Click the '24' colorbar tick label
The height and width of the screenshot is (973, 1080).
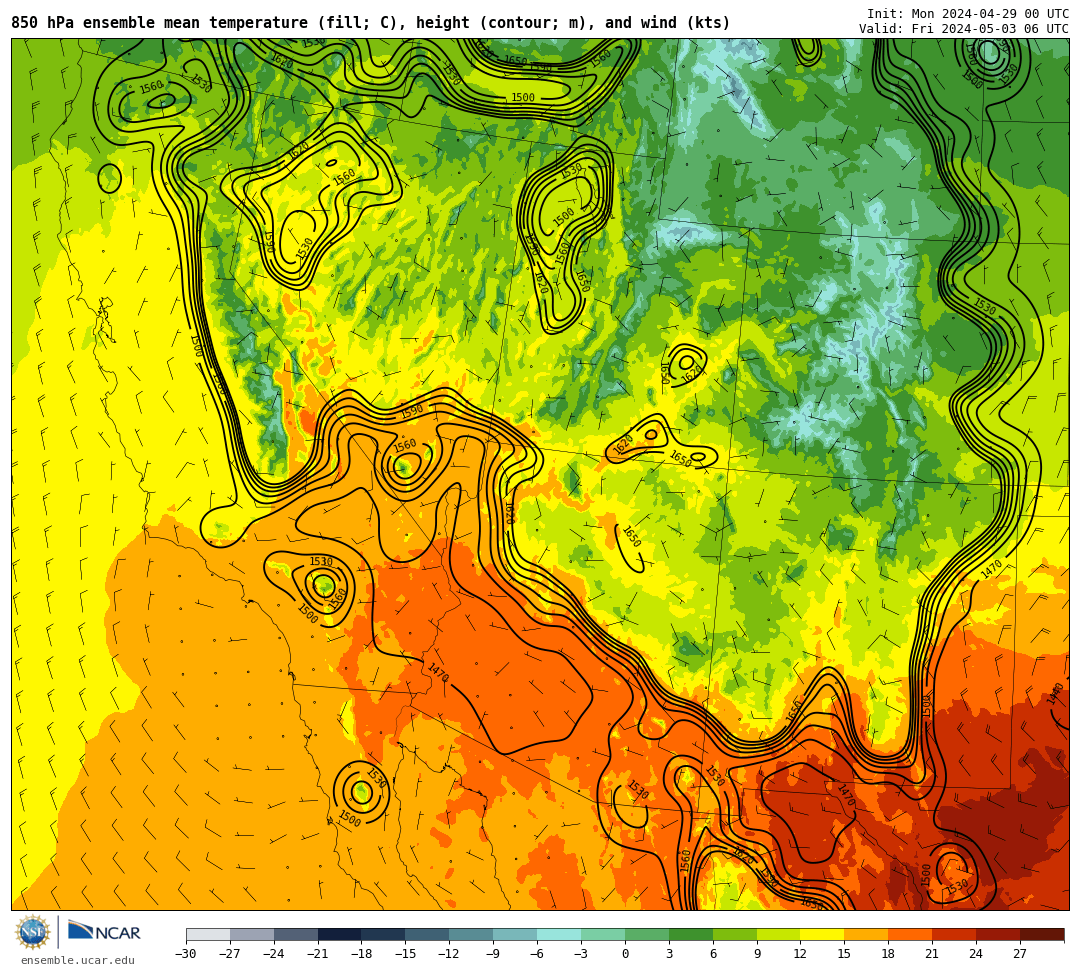coord(977,954)
